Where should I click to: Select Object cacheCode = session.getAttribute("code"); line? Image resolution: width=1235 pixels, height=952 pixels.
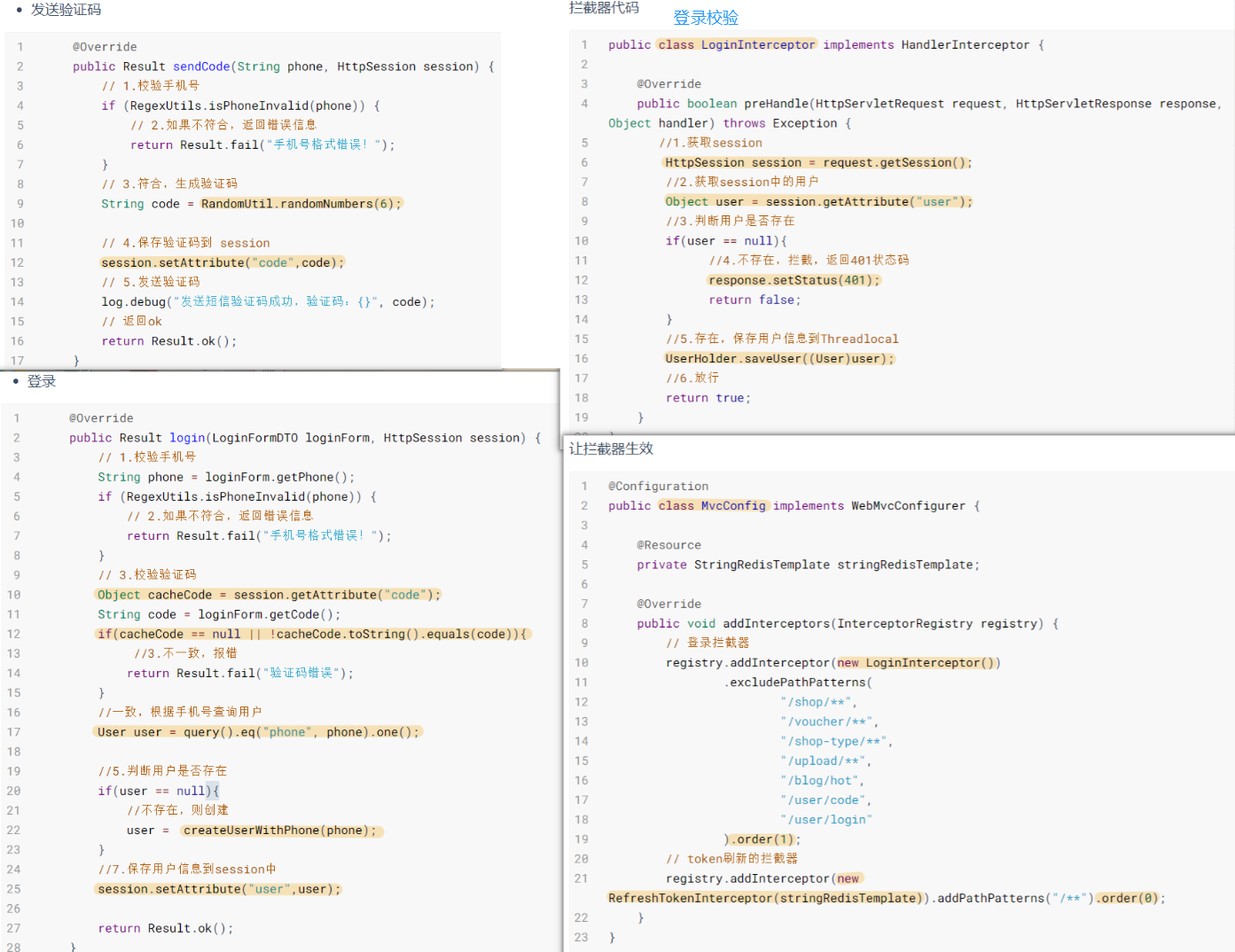(x=268, y=595)
